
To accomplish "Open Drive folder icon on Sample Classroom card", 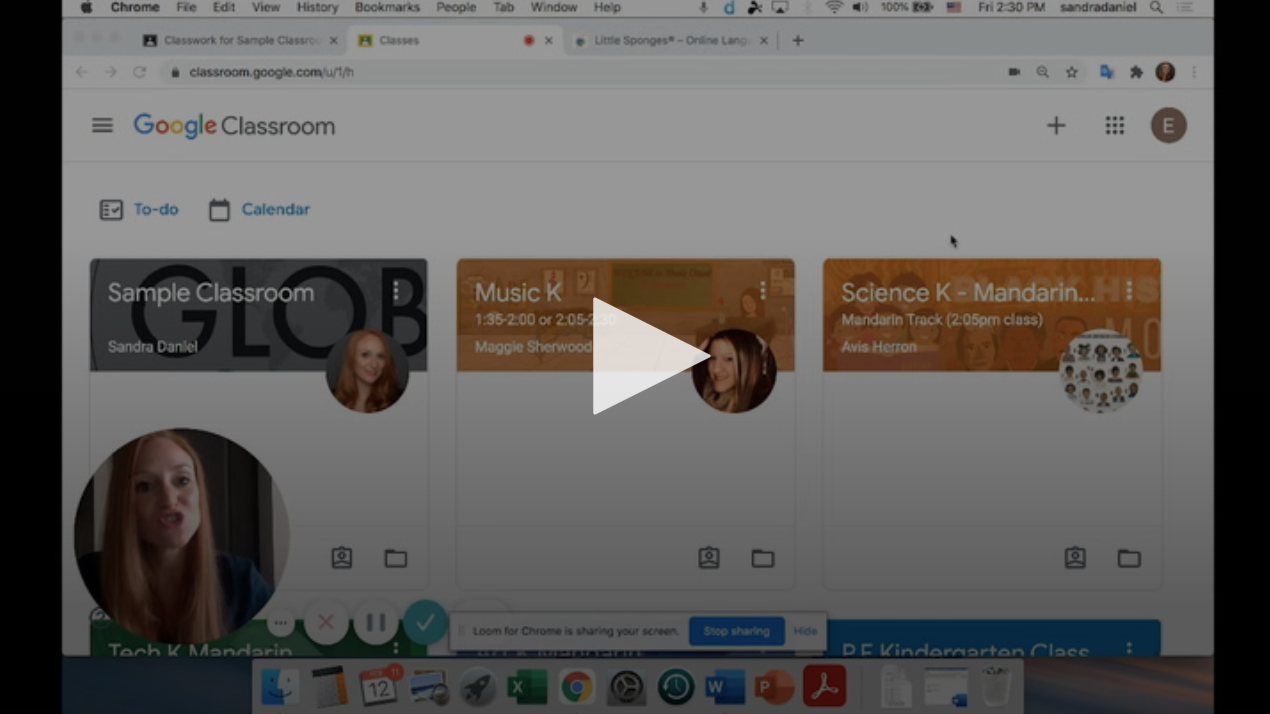I will (396, 558).
